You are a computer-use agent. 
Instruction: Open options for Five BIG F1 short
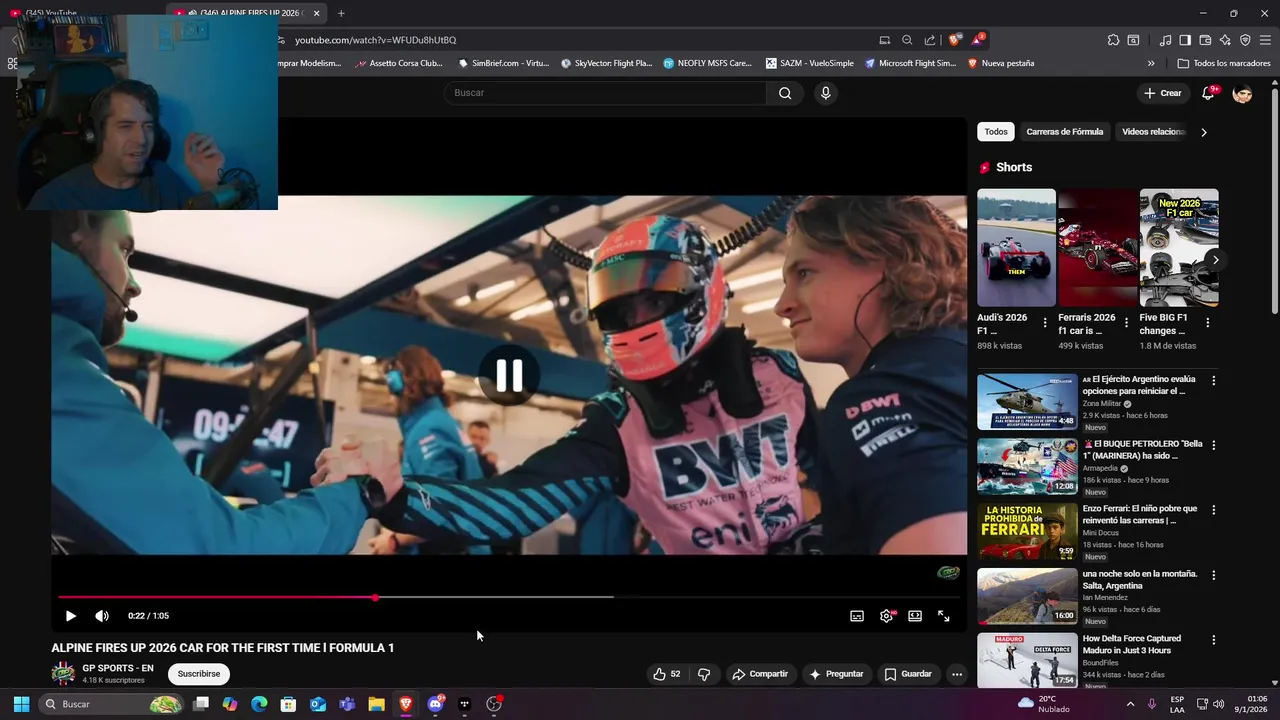[x=1207, y=323]
